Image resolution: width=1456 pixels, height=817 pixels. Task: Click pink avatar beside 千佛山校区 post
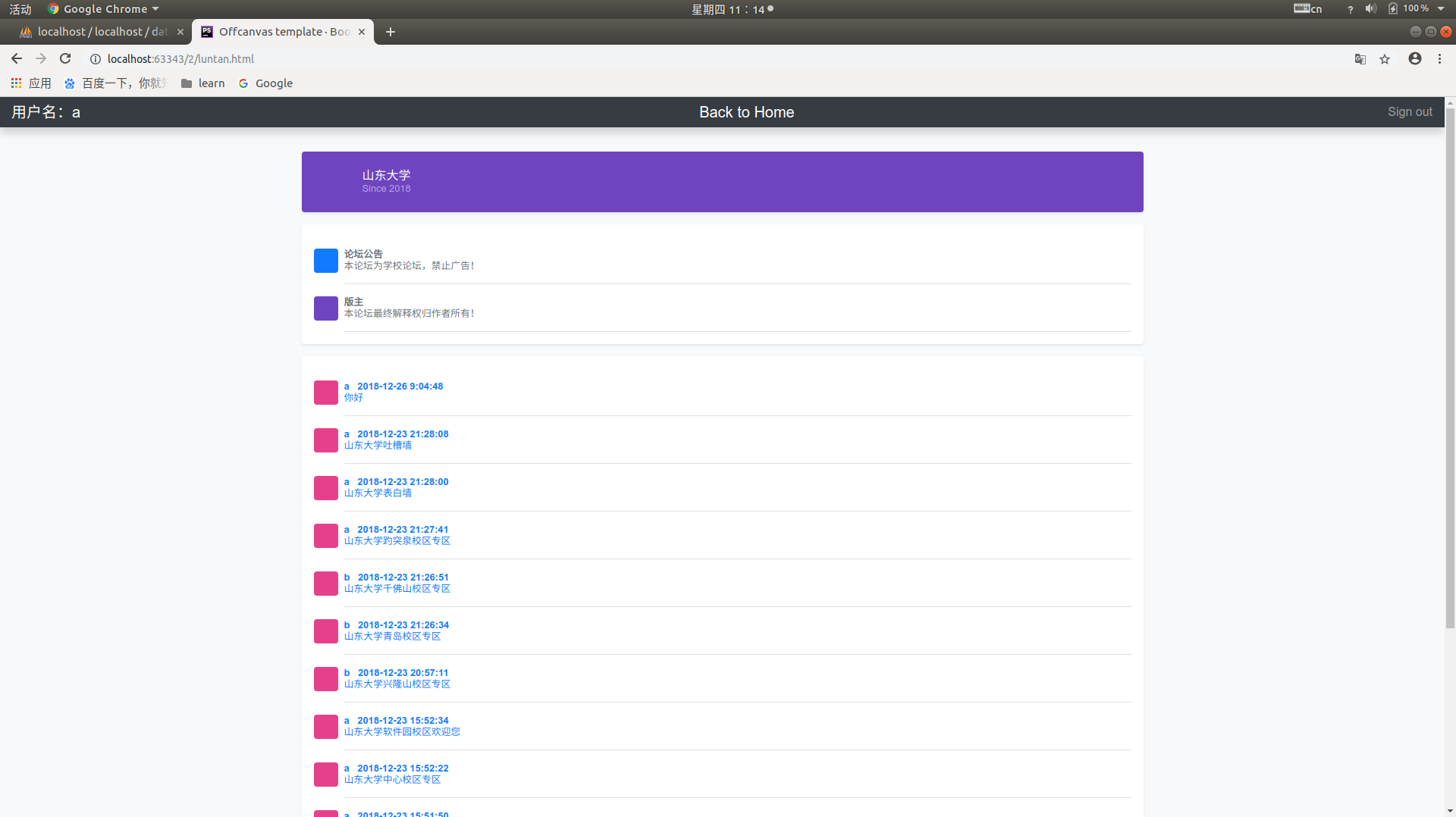pyautogui.click(x=326, y=584)
